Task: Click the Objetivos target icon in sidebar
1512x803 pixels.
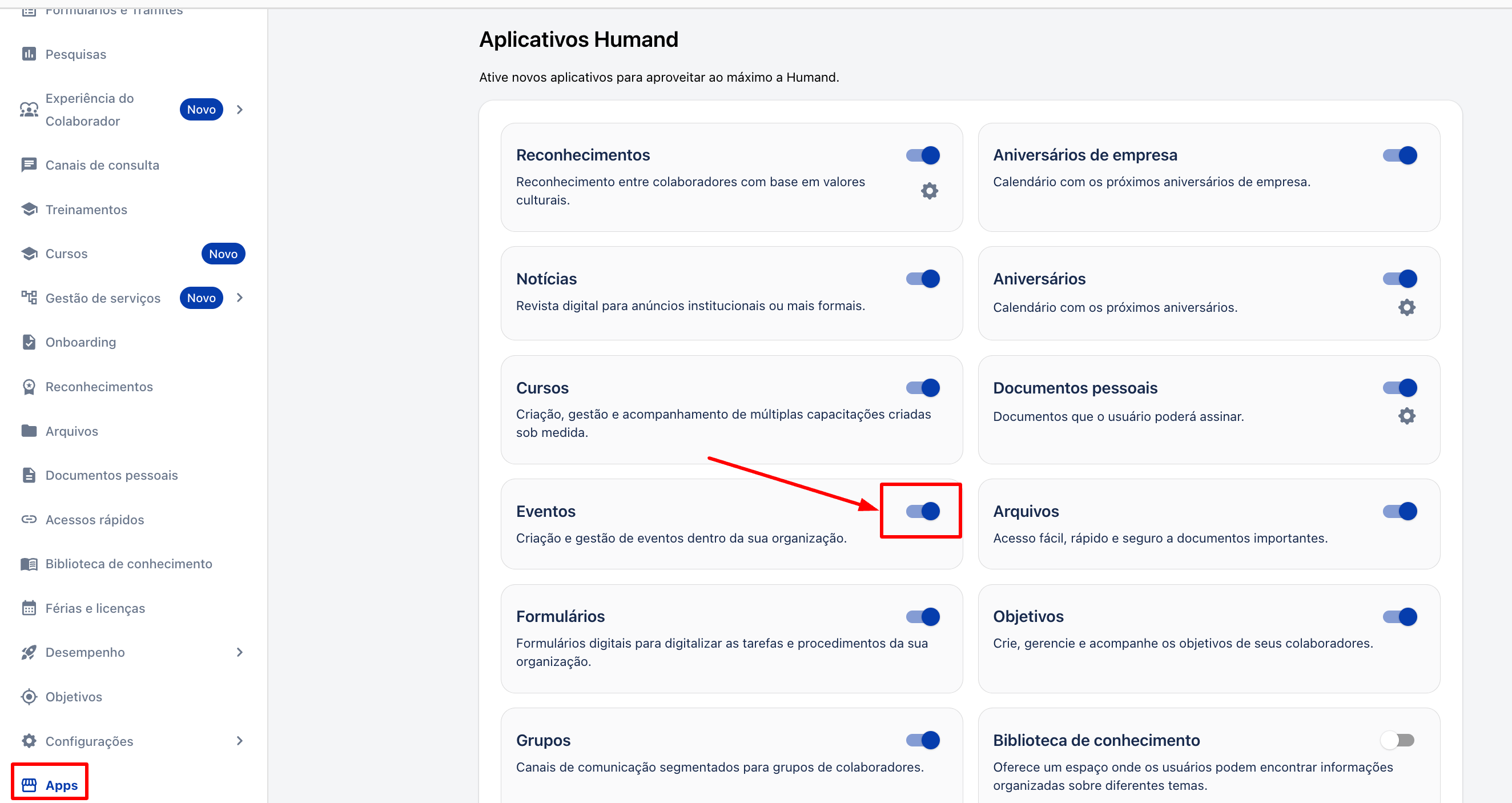Action: tap(29, 697)
